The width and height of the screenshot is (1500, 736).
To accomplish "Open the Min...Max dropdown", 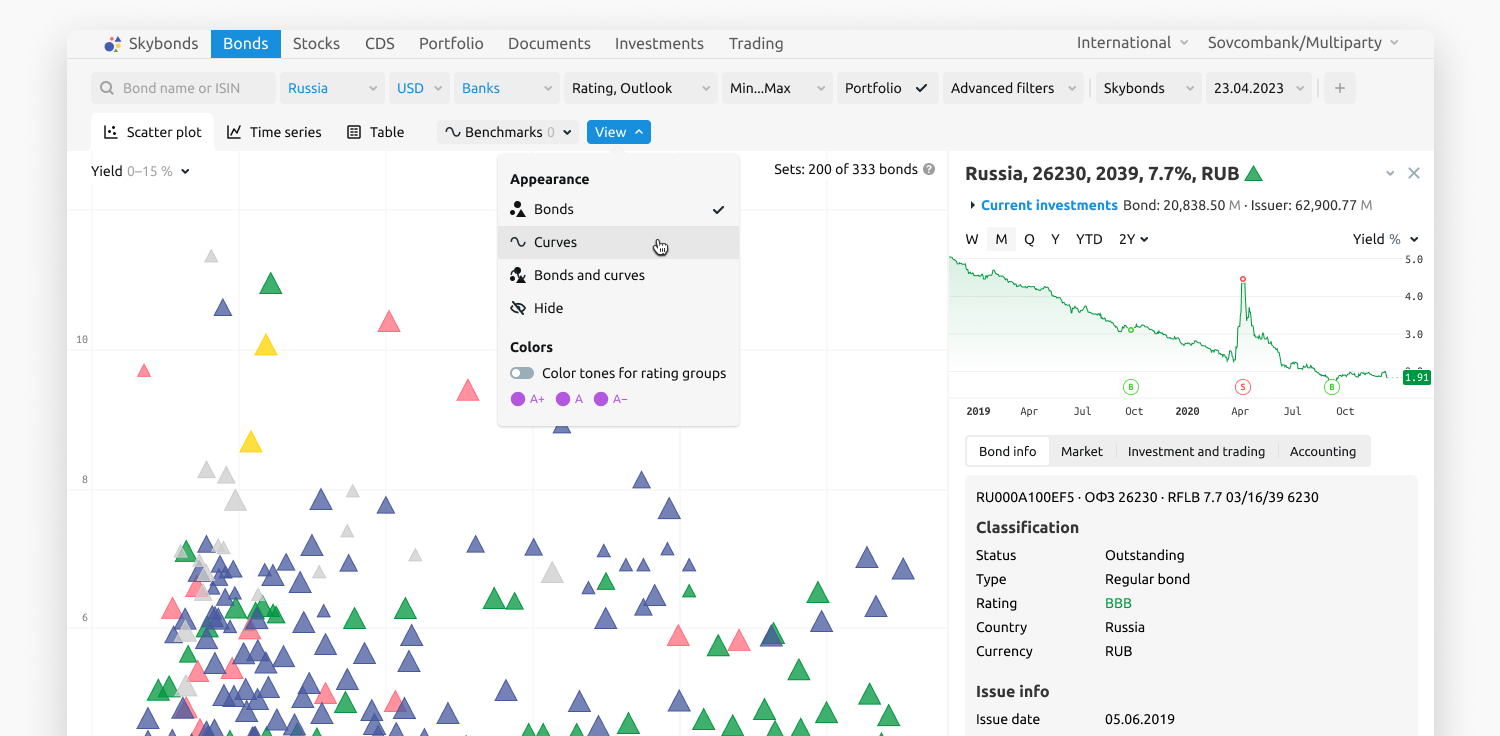I will tap(777, 88).
